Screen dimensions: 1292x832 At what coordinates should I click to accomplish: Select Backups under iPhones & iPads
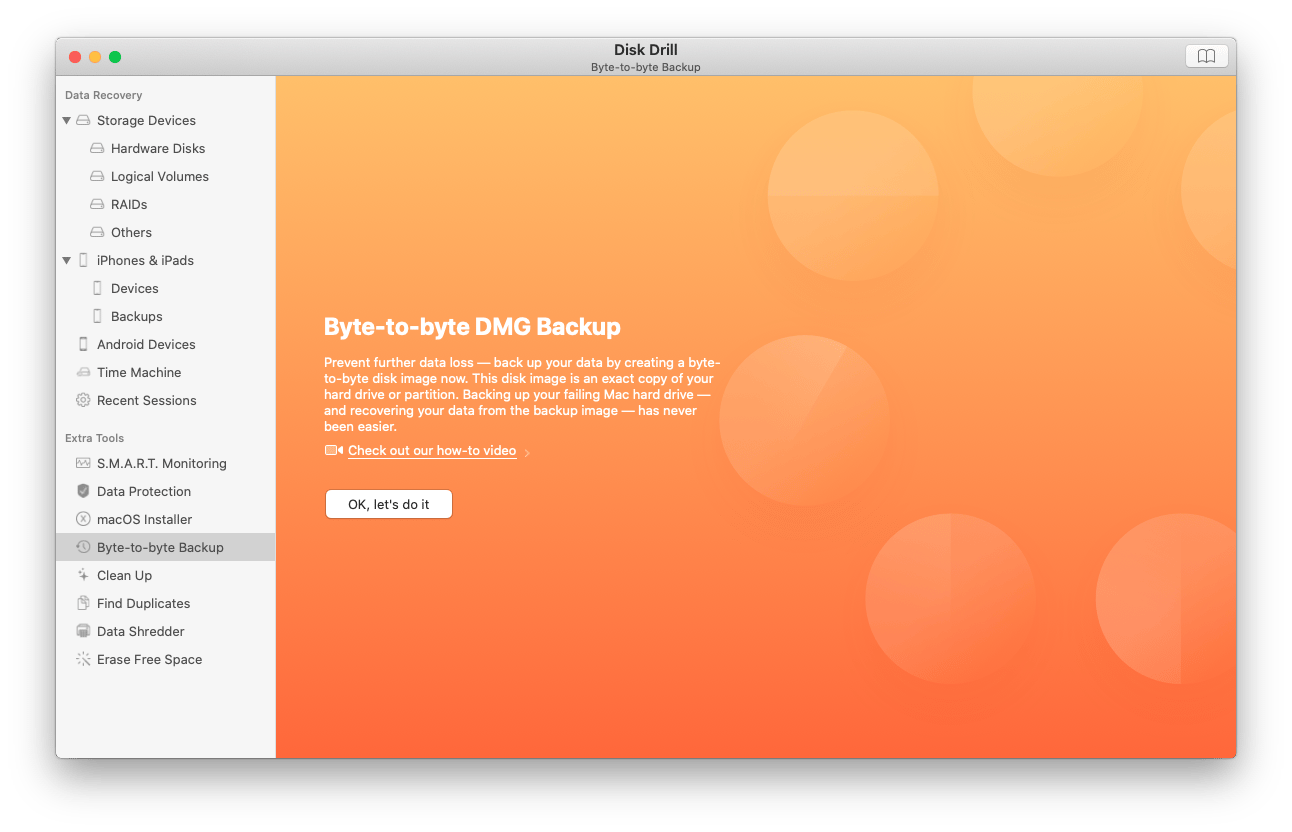(166, 316)
